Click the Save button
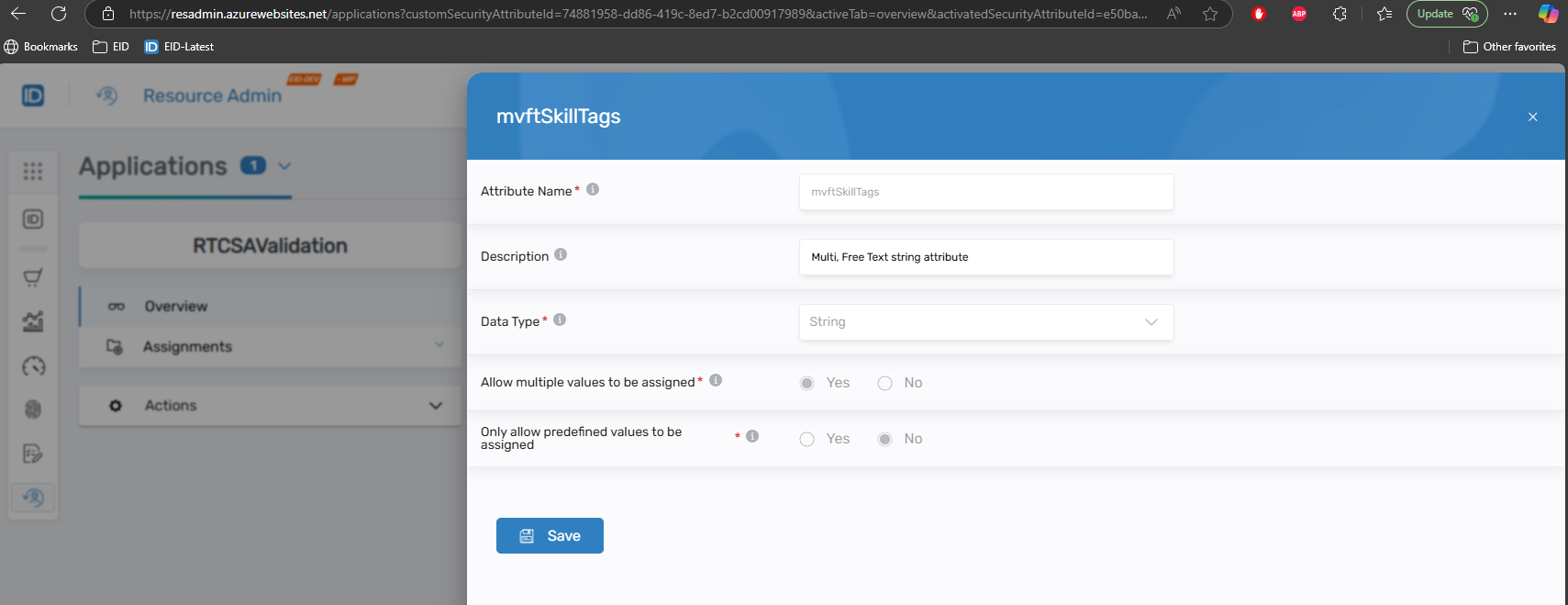The image size is (1568, 605). point(550,536)
